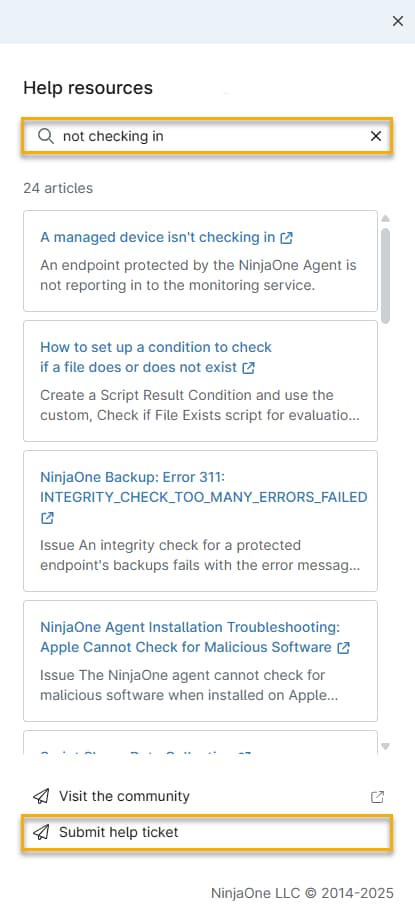Open NinjaOne Backup Error 311 article

click(x=203, y=487)
